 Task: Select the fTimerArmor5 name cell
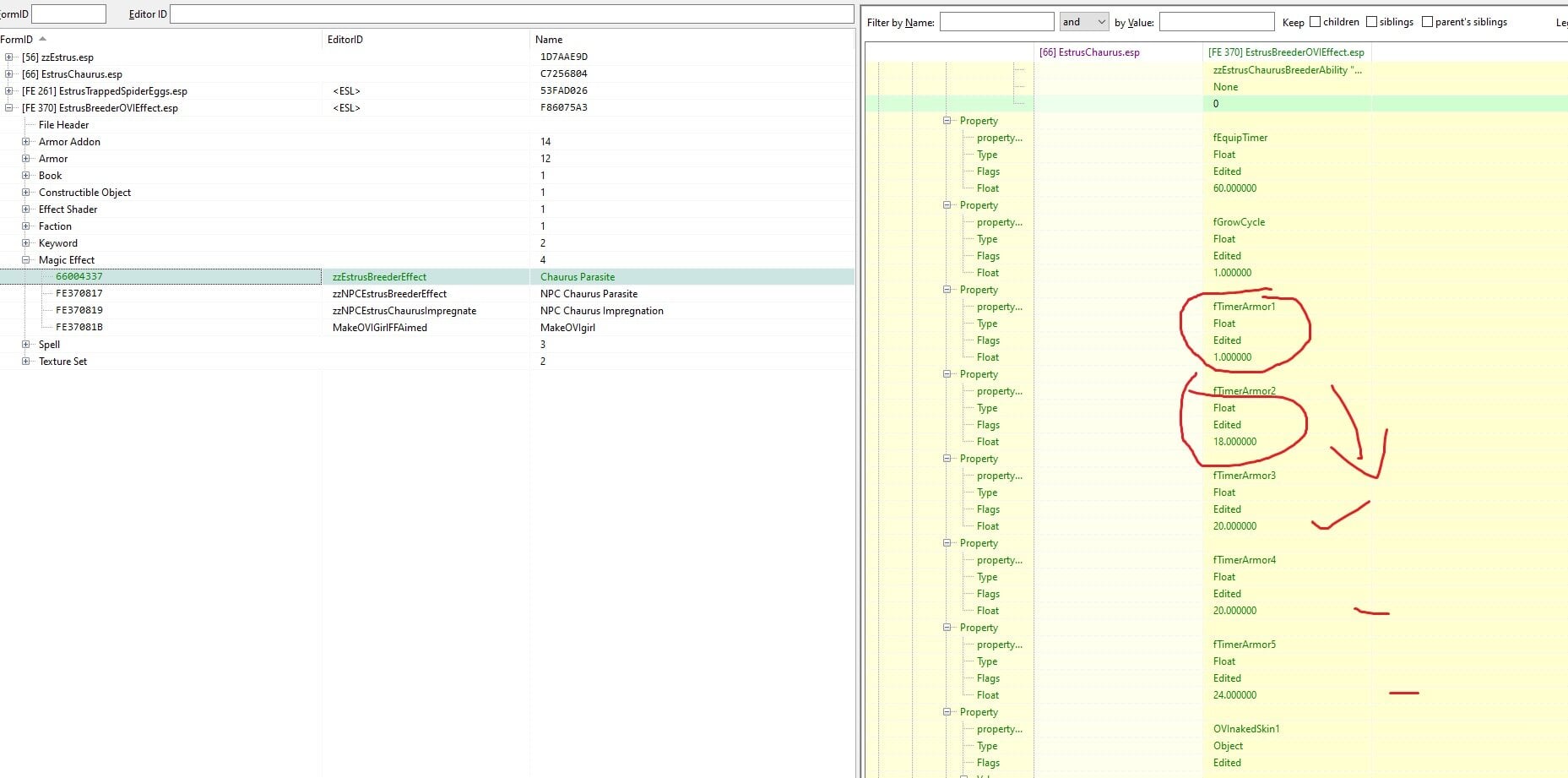click(x=1244, y=645)
